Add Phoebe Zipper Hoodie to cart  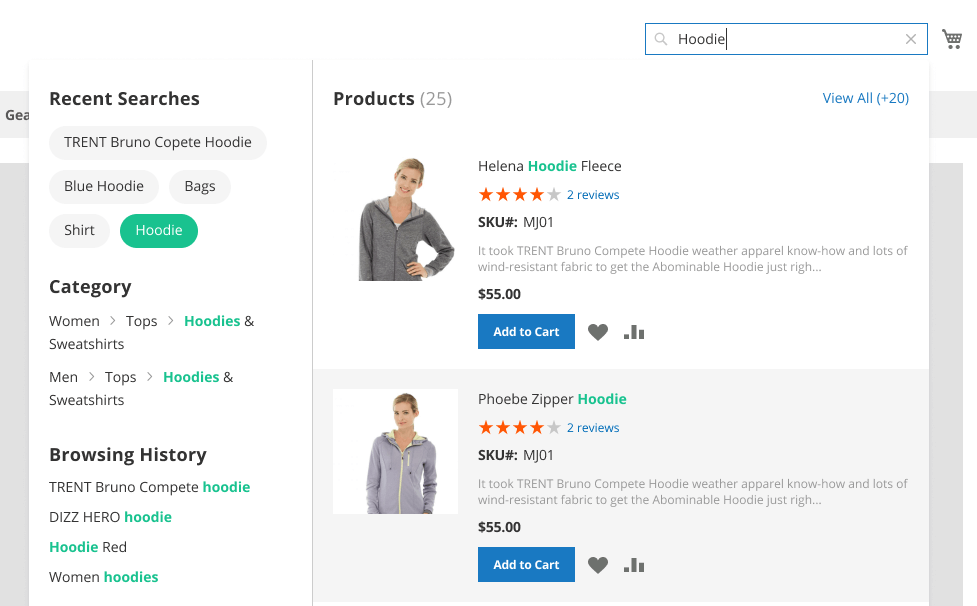click(526, 564)
